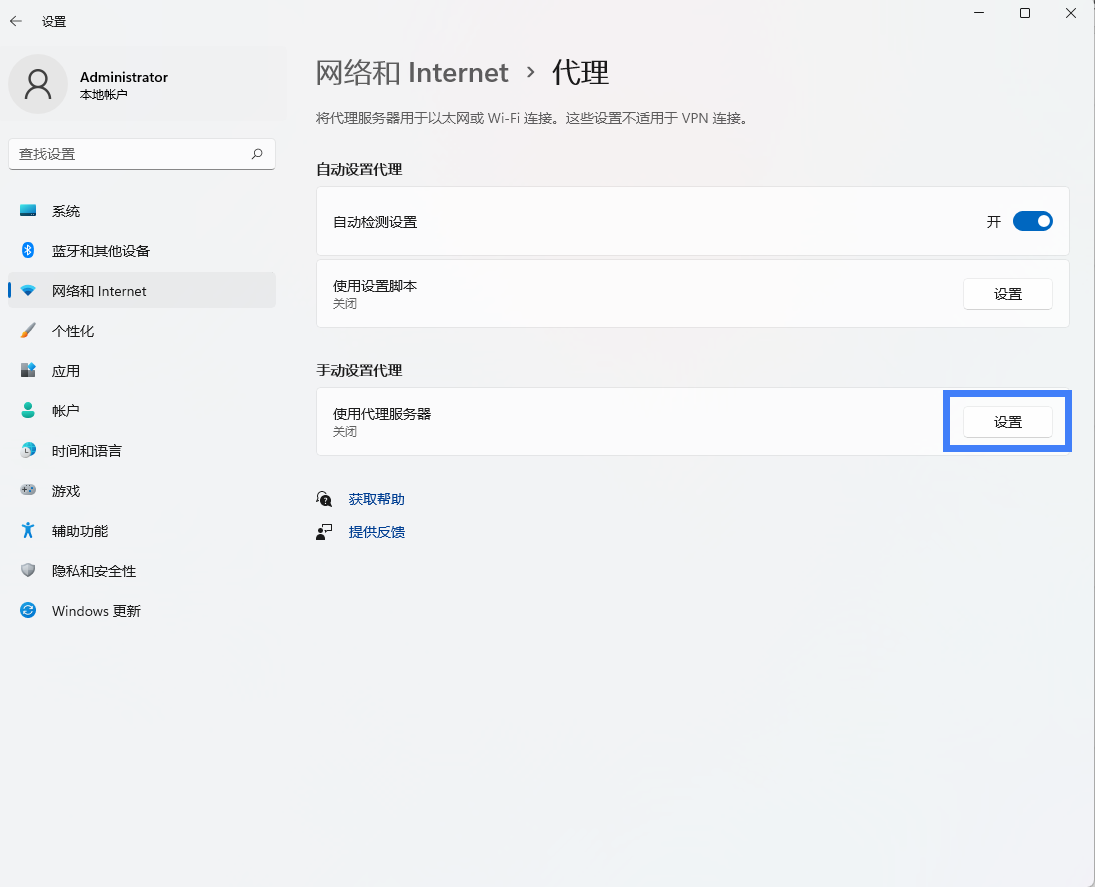This screenshot has height=887, width=1095.
Task: Click the 本地帐户 label under Administrator
Action: coord(103,94)
